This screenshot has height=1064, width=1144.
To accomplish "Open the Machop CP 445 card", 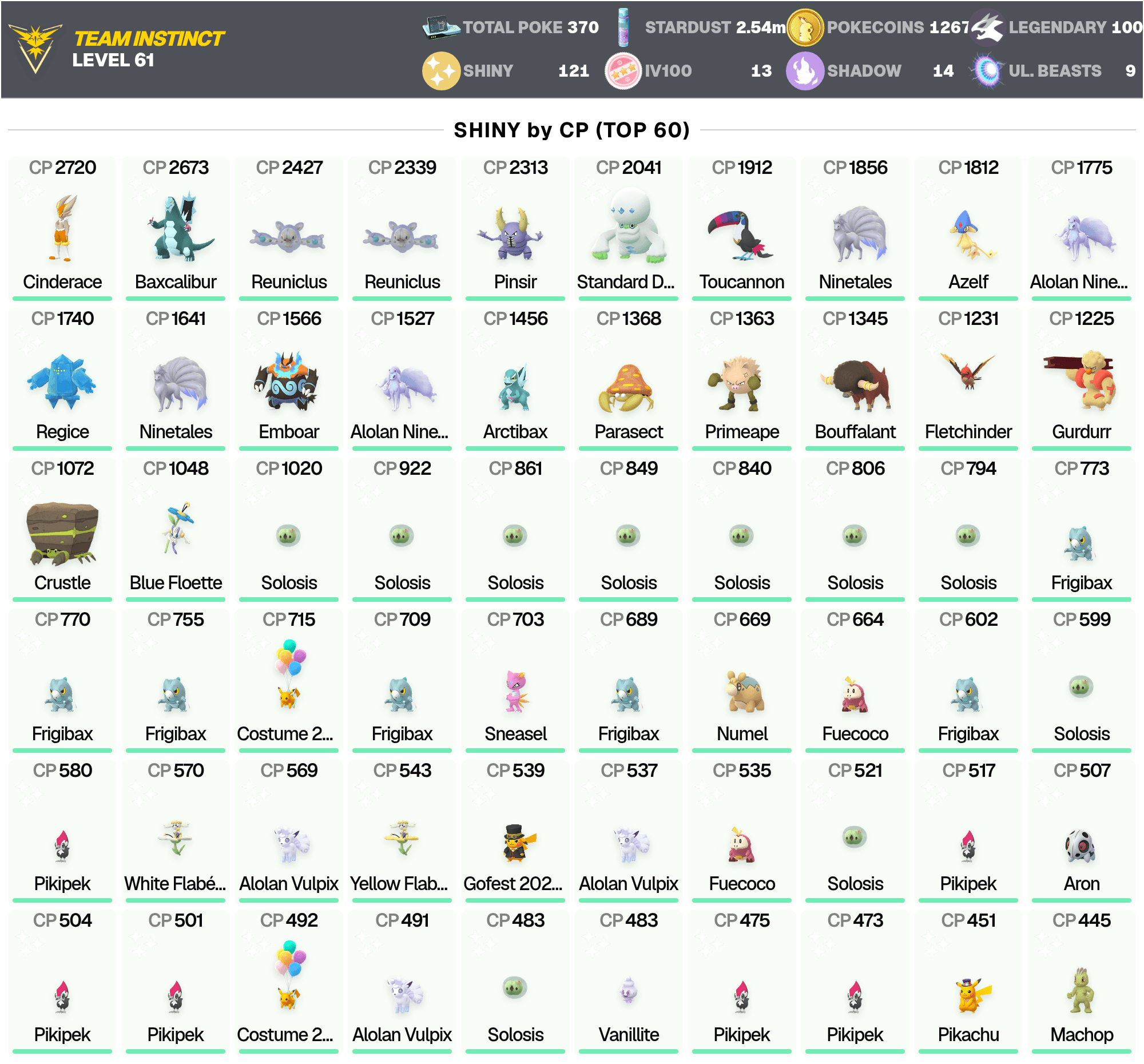I will 1082,981.
